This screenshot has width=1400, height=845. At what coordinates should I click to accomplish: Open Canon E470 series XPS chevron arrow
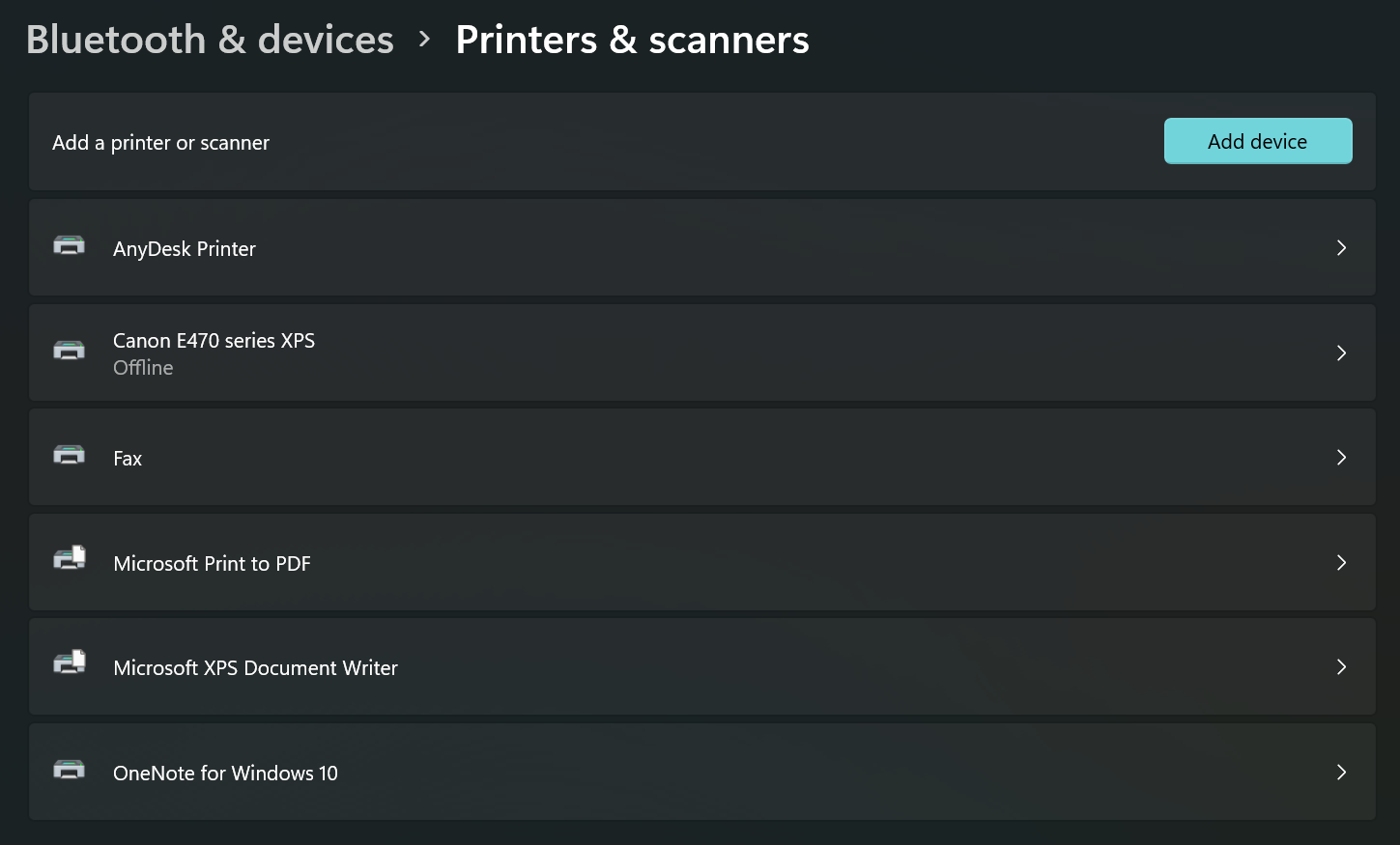[x=1341, y=353]
